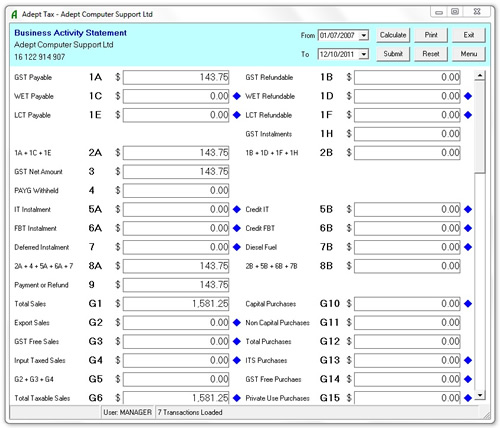The image size is (500, 428).
Task: Click the Calculate button
Action: [x=393, y=35]
